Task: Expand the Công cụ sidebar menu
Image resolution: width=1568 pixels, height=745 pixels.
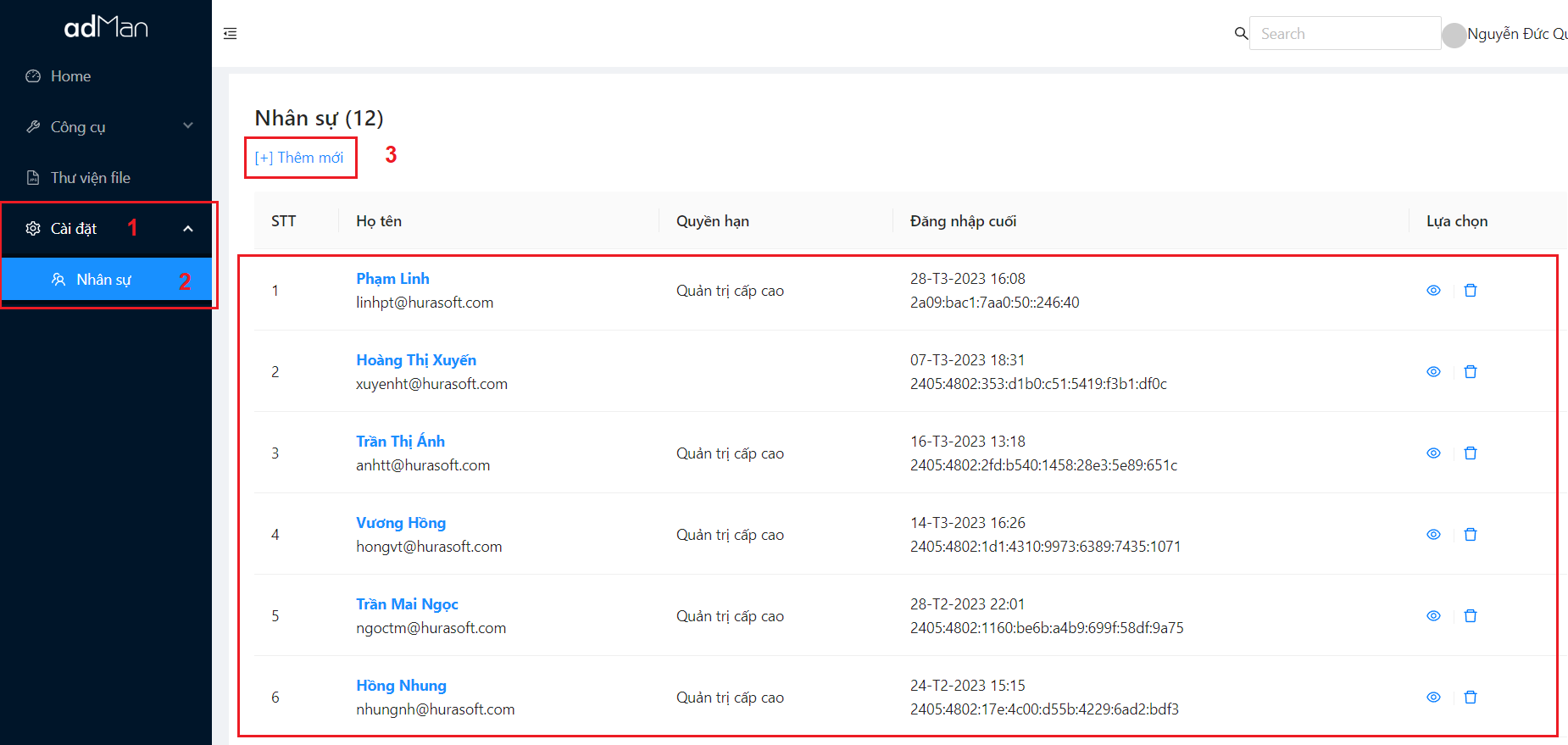Action: (x=106, y=127)
